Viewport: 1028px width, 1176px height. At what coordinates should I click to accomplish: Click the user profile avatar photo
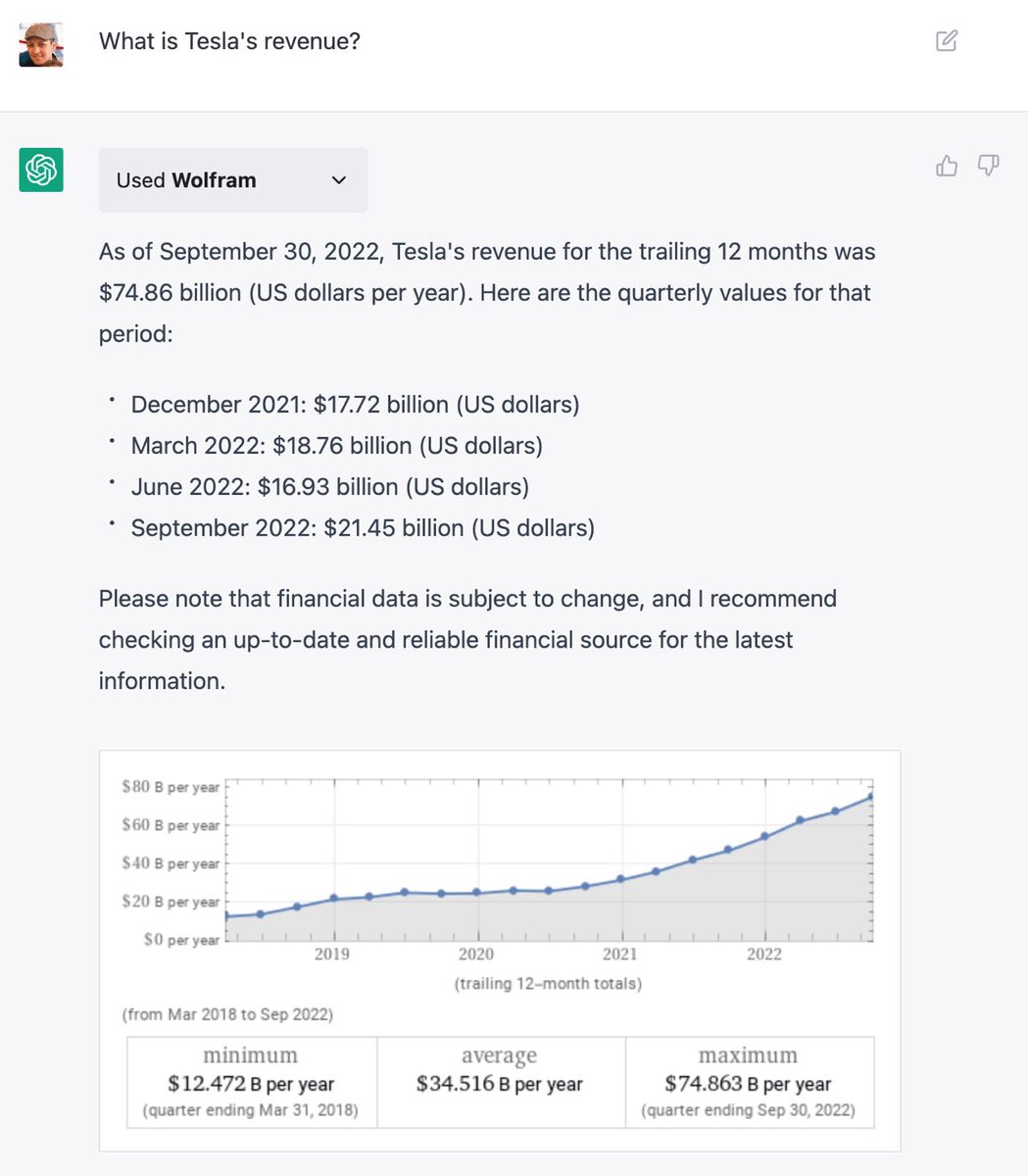tap(41, 44)
